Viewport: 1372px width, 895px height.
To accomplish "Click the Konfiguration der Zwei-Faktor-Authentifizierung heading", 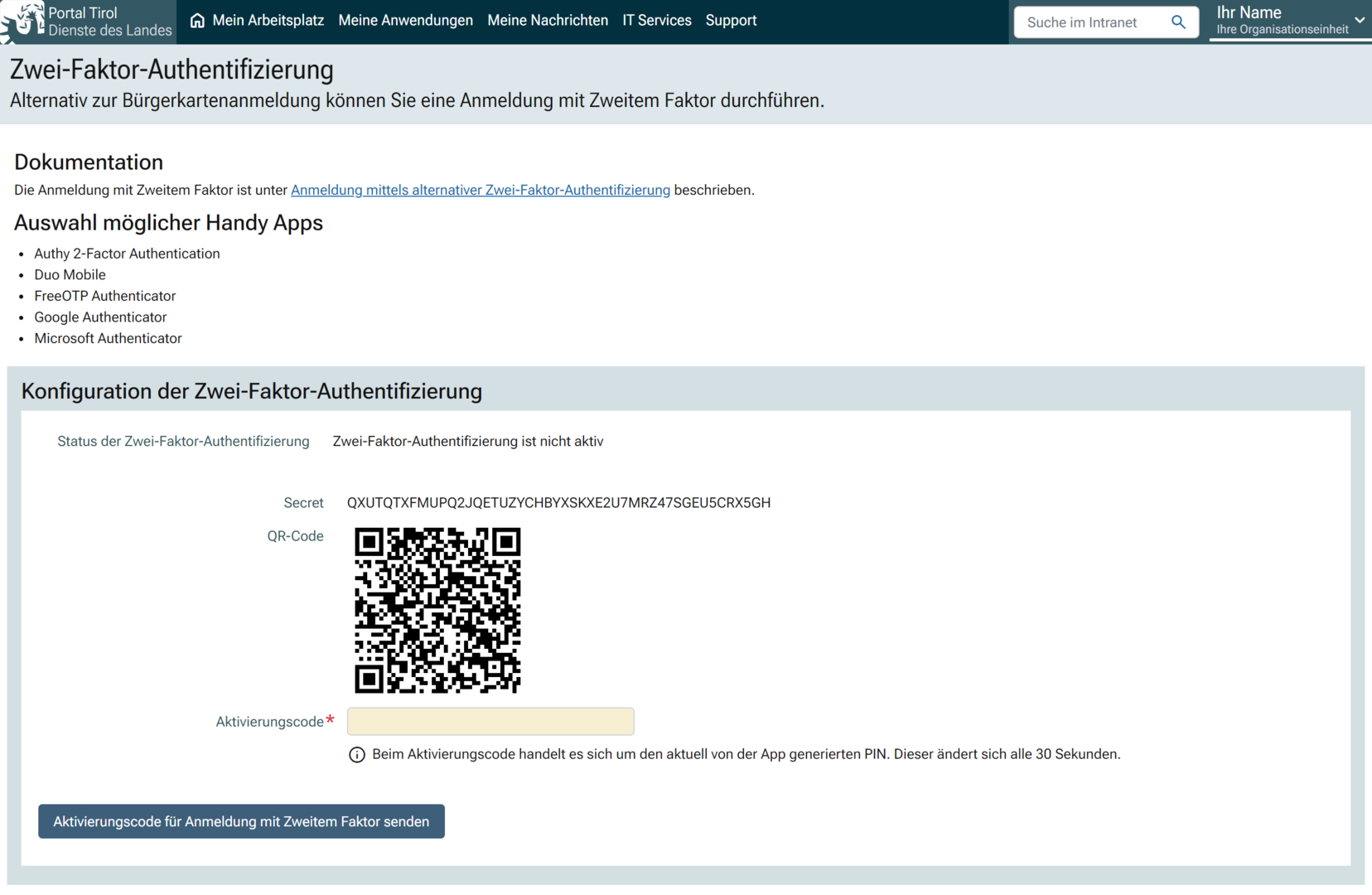I will coord(252,391).
